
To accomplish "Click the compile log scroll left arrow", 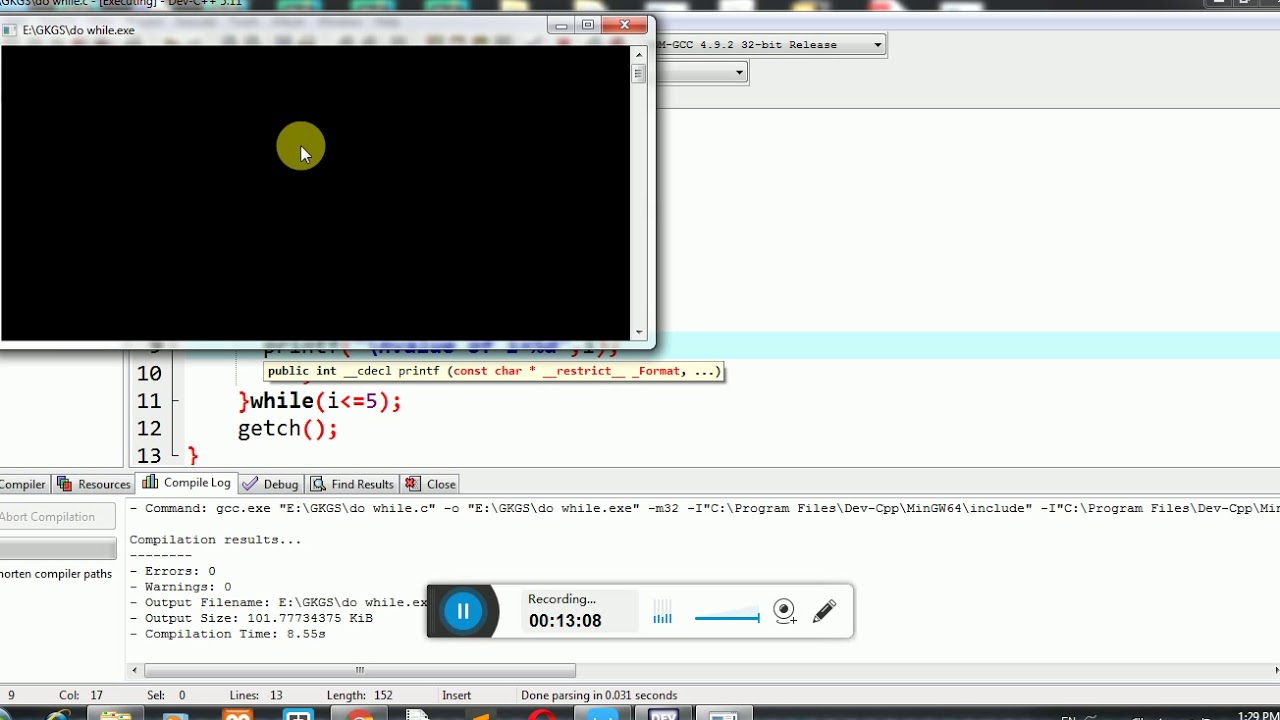I will [135, 670].
